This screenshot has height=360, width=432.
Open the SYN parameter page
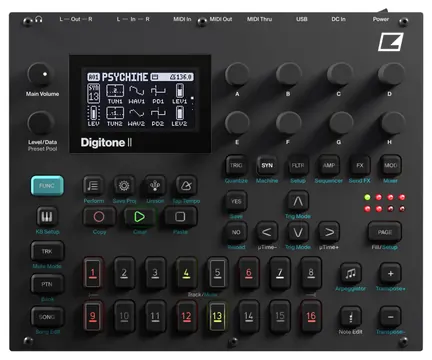pyautogui.click(x=267, y=165)
